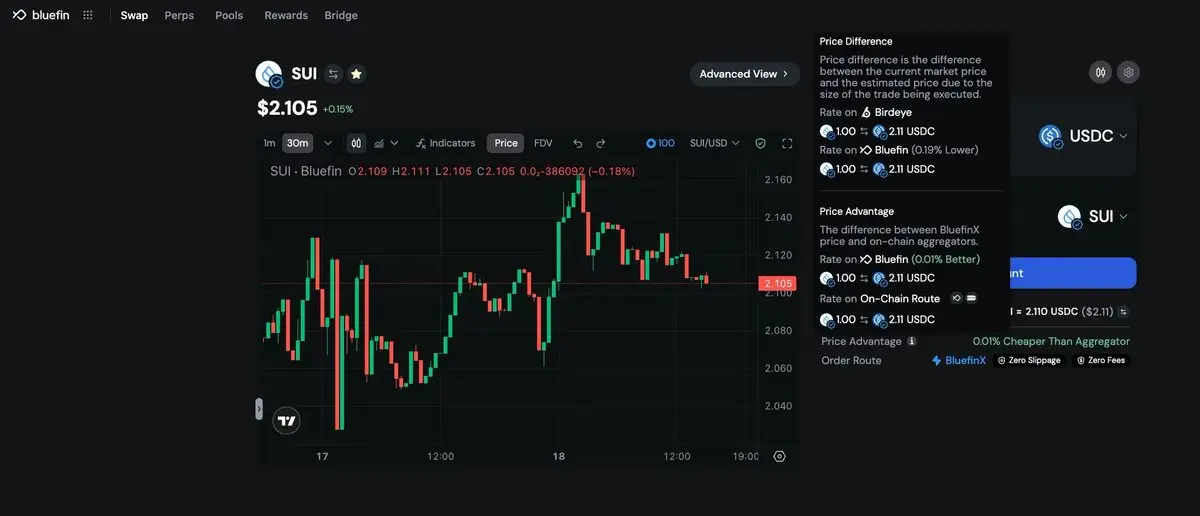Click the Zero Slippage badge

point(1029,360)
